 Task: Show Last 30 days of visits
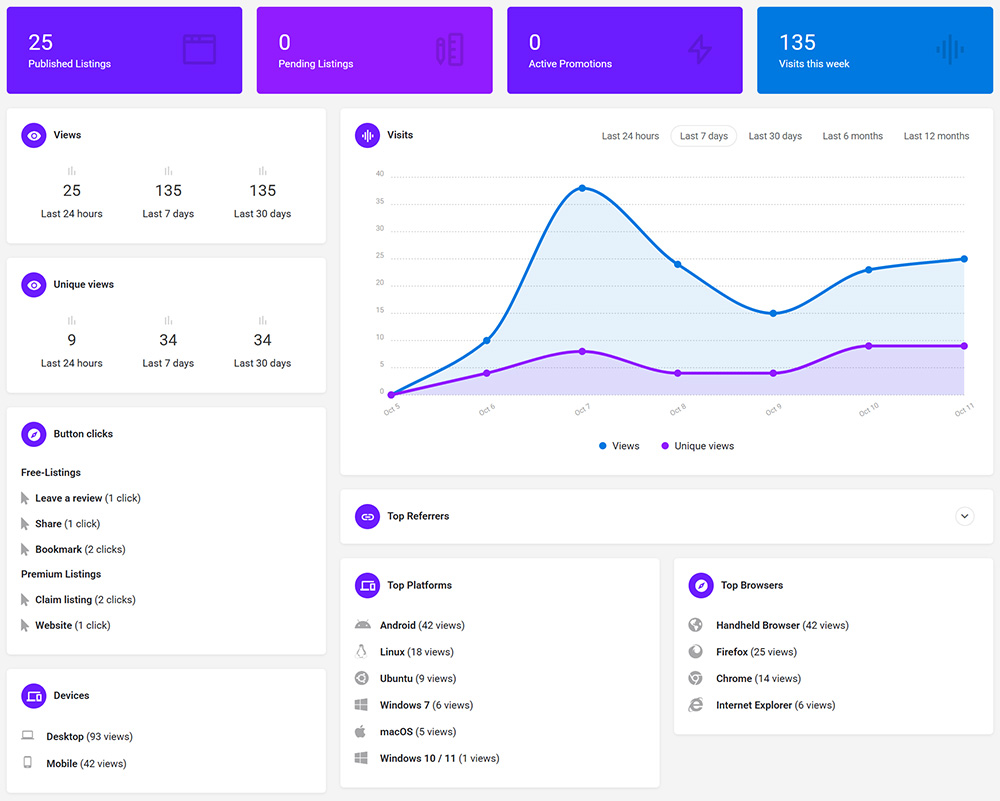coord(775,136)
